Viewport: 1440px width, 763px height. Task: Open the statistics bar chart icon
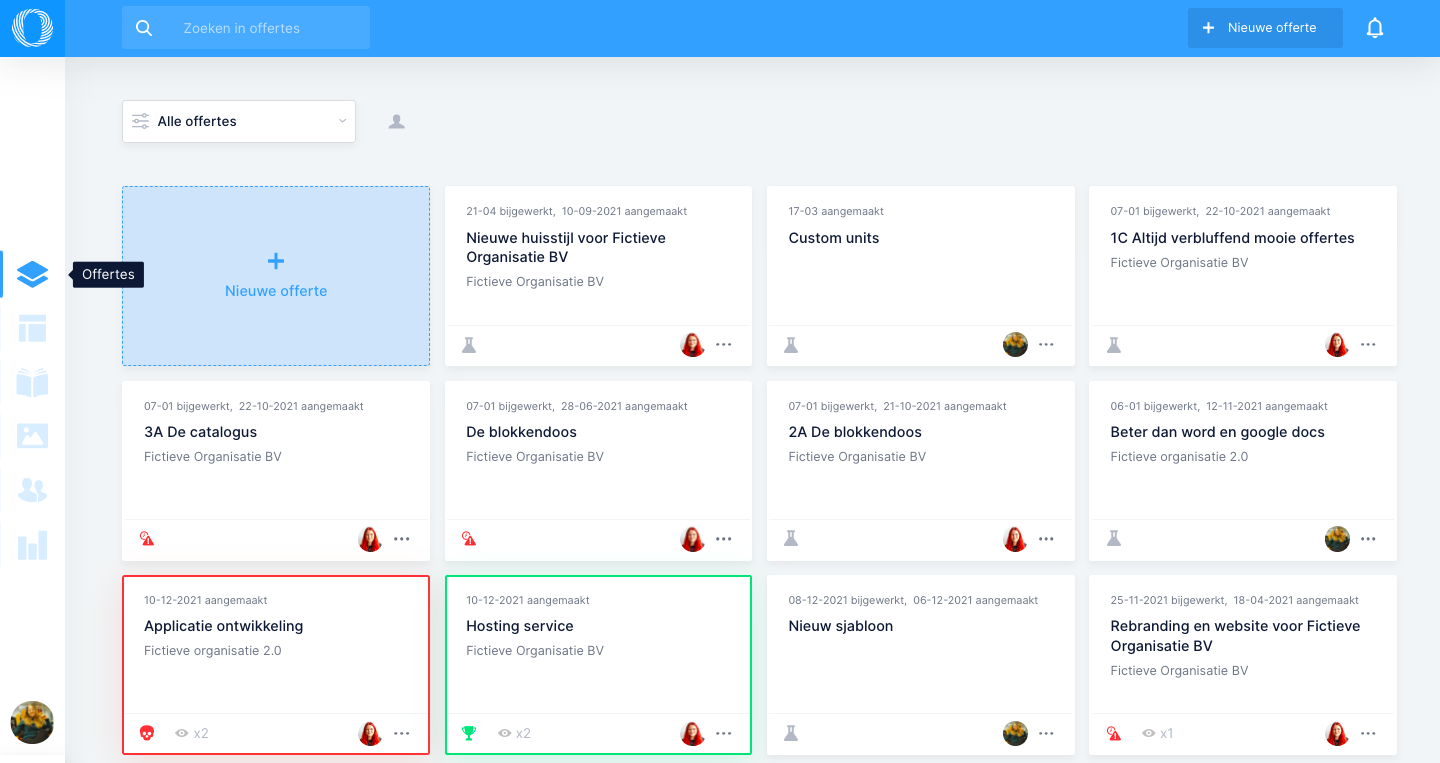32,545
